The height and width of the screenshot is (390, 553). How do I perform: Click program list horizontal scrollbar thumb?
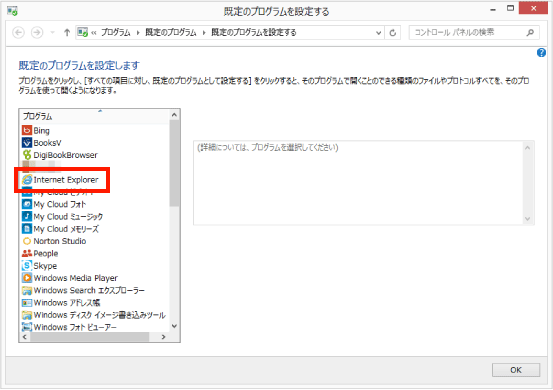(x=90, y=337)
